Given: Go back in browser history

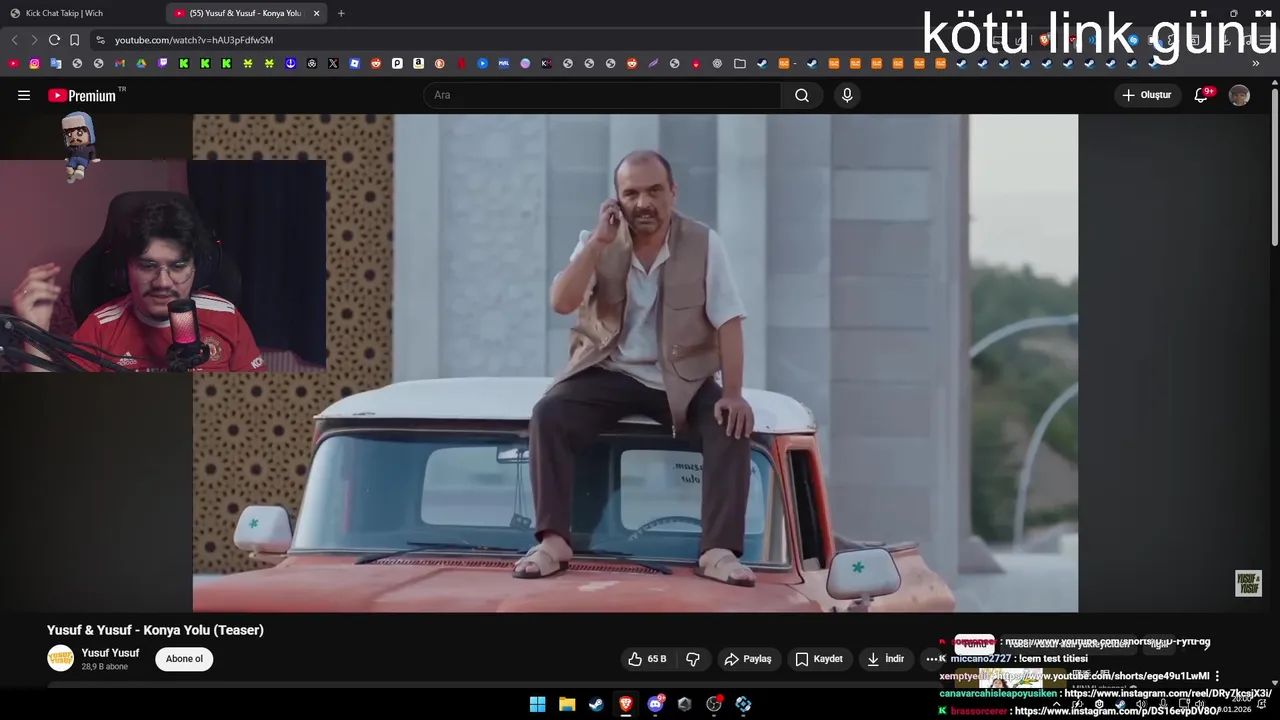Looking at the screenshot, I should point(14,40).
